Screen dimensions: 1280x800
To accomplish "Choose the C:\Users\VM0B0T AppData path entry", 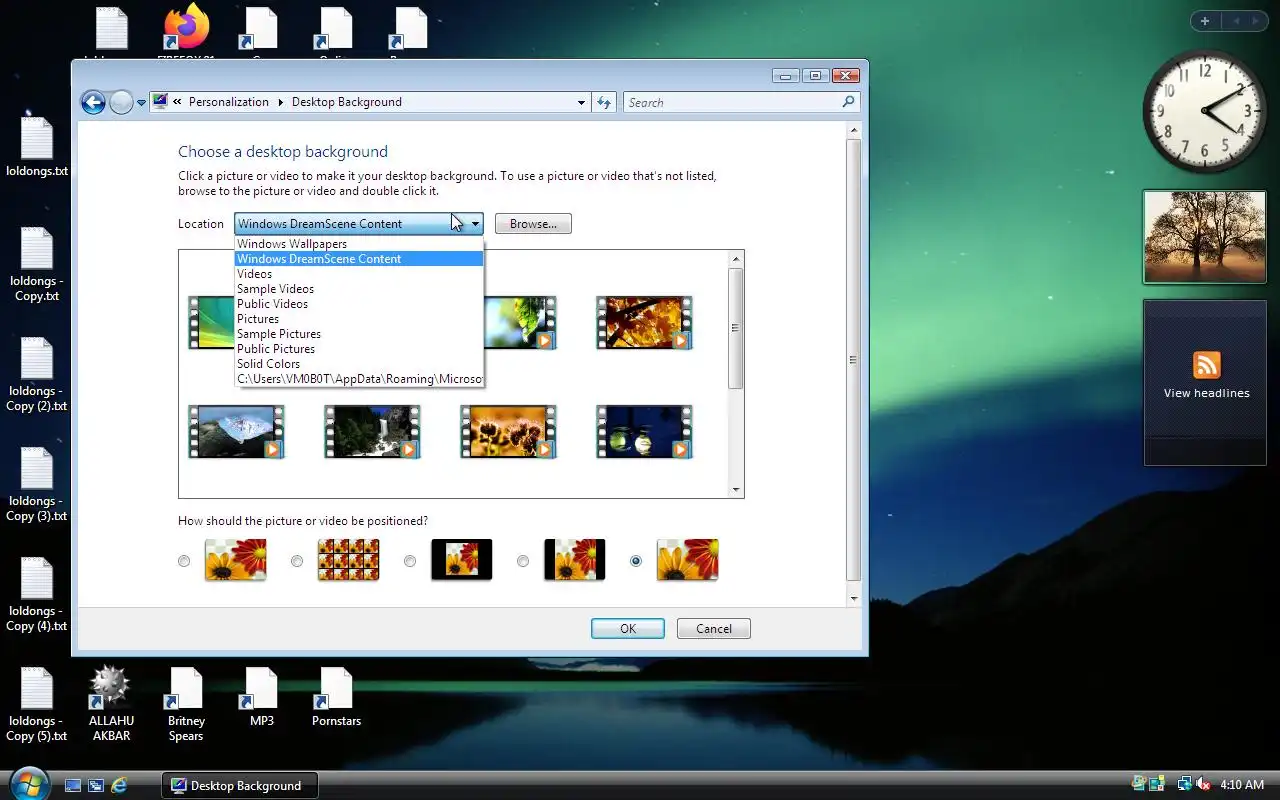I will [x=359, y=379].
